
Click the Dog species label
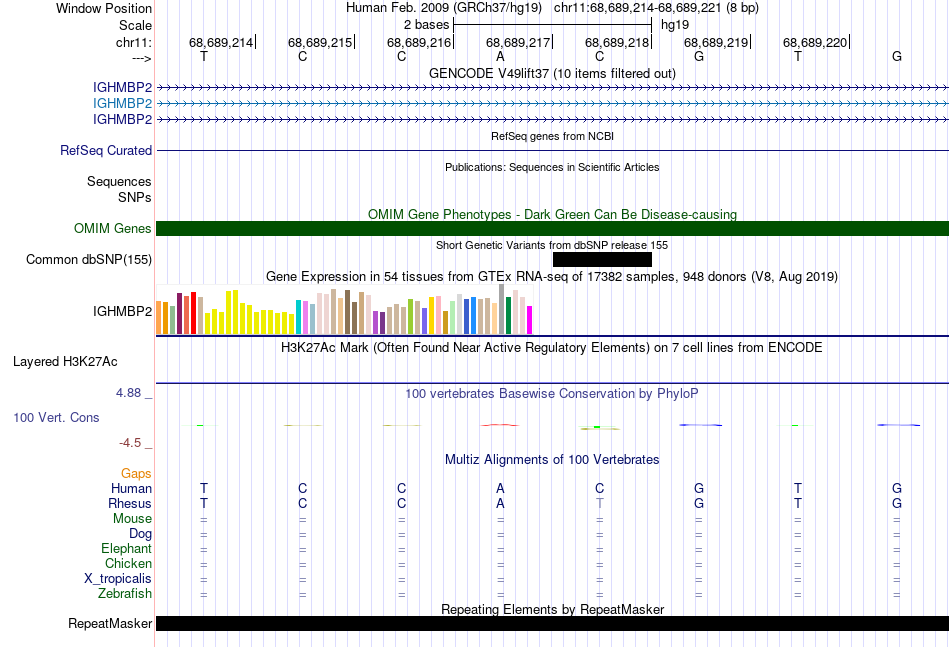tap(141, 534)
